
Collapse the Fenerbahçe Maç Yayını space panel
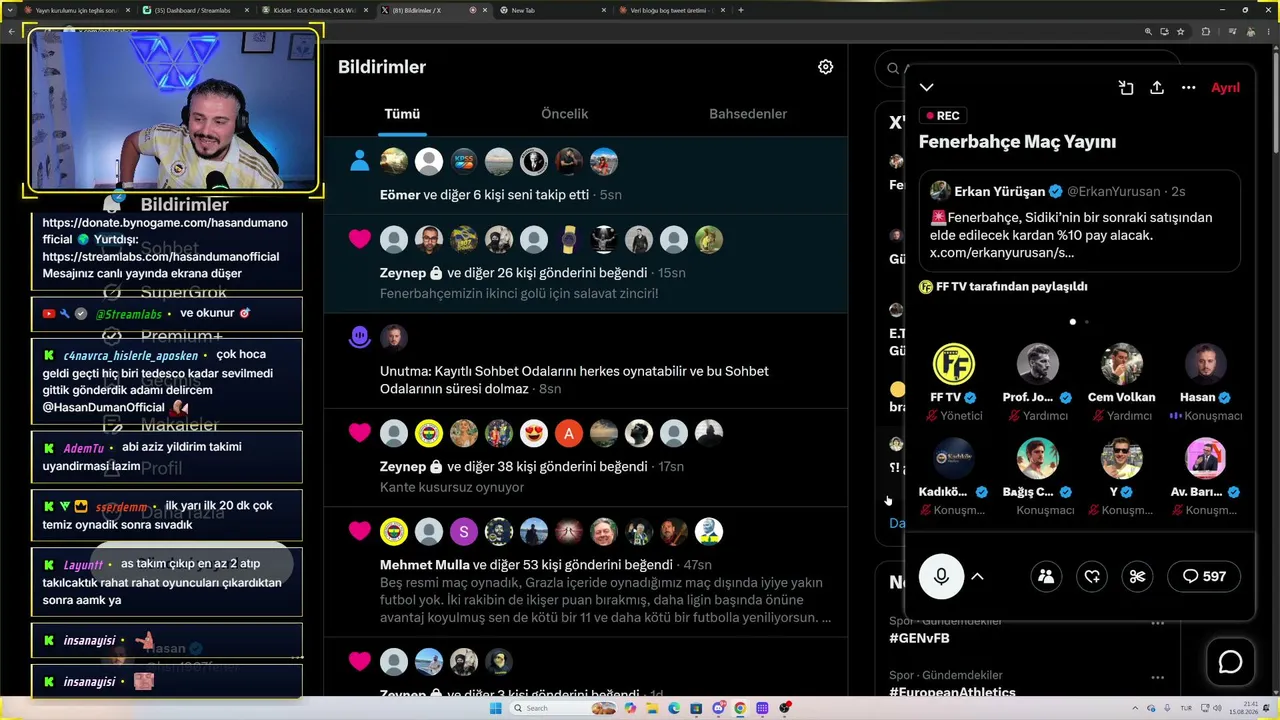(927, 88)
